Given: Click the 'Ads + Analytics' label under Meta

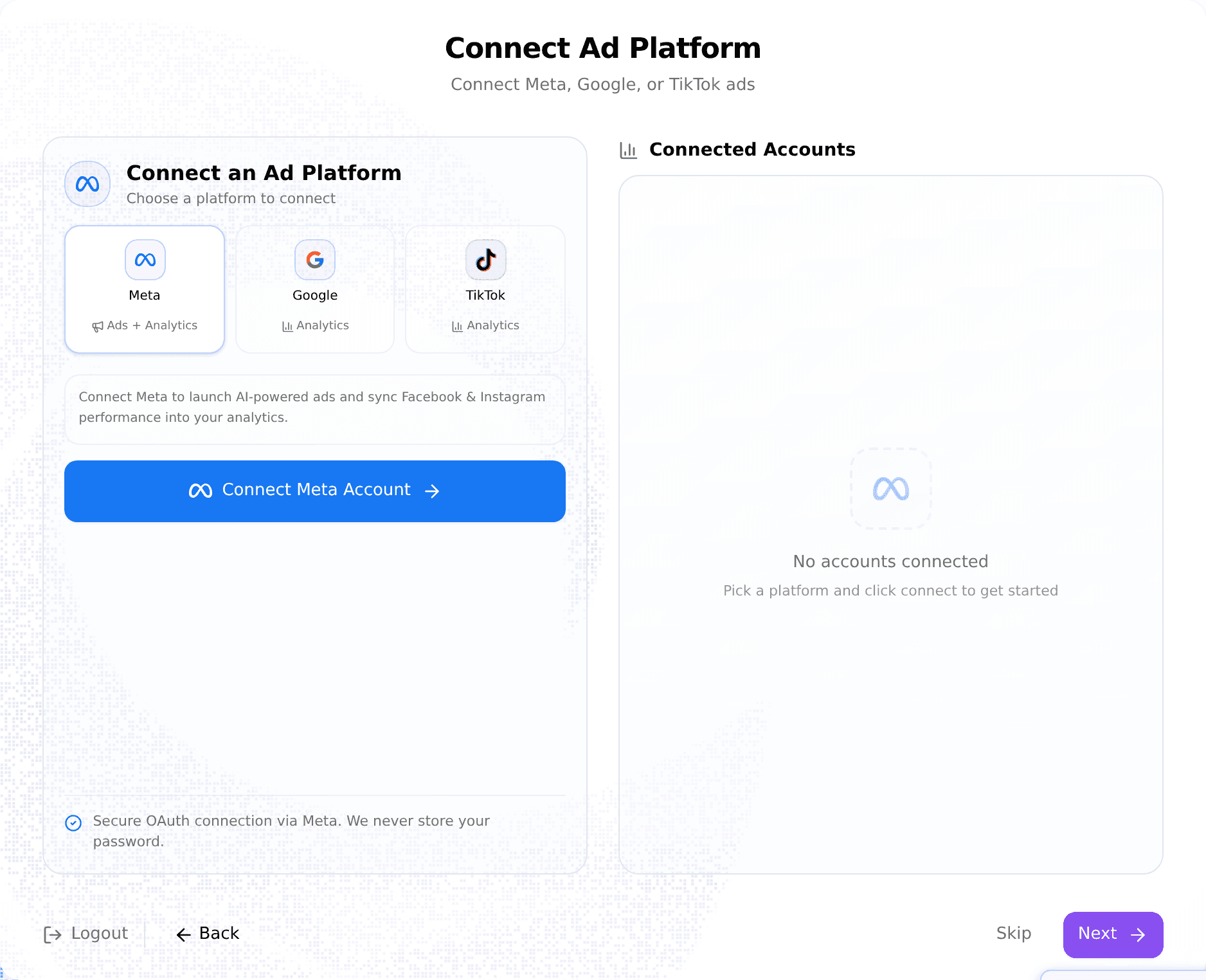Looking at the screenshot, I should [x=152, y=325].
